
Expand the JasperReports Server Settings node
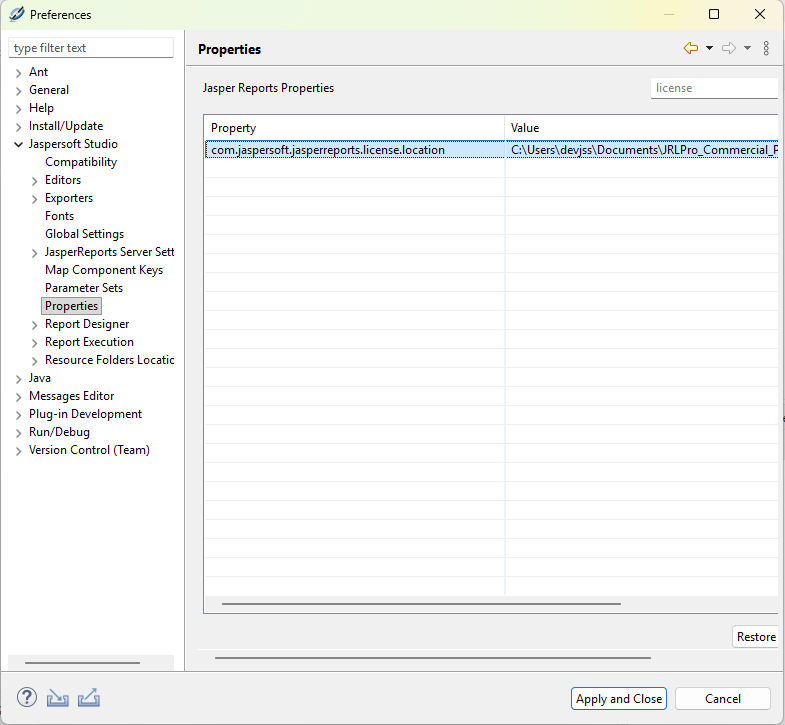pos(35,253)
